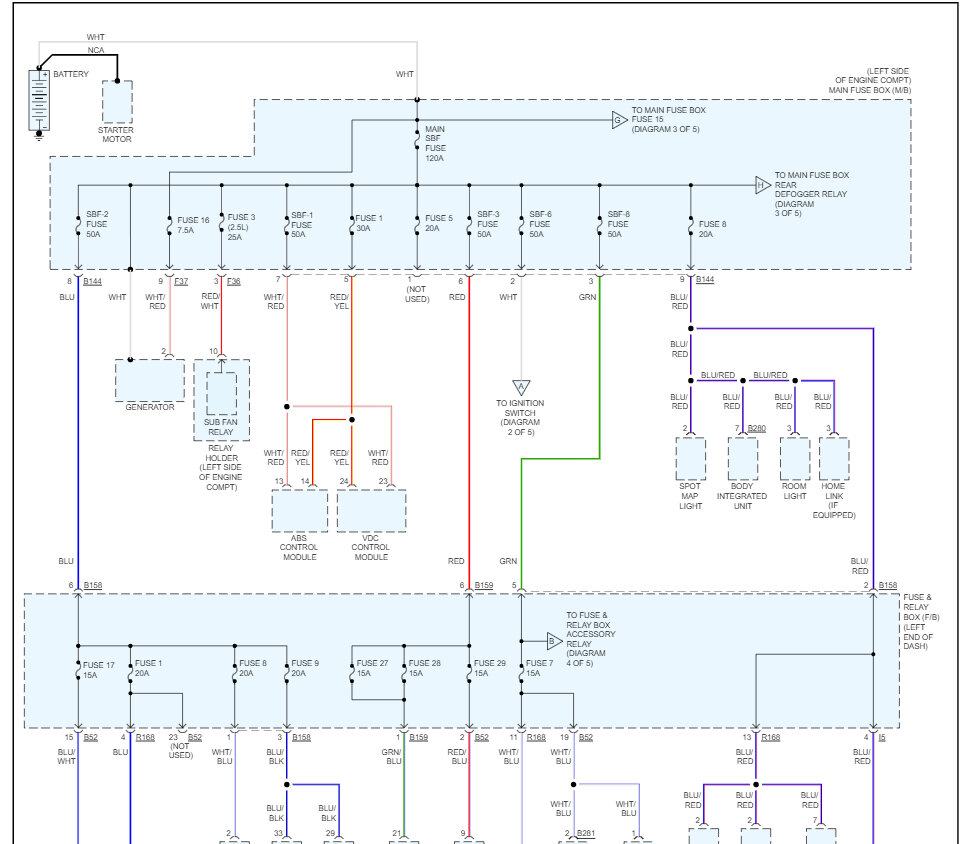The height and width of the screenshot is (844, 964).
Task: Click the VDC CONTROL MODULE block
Action: pos(372,514)
